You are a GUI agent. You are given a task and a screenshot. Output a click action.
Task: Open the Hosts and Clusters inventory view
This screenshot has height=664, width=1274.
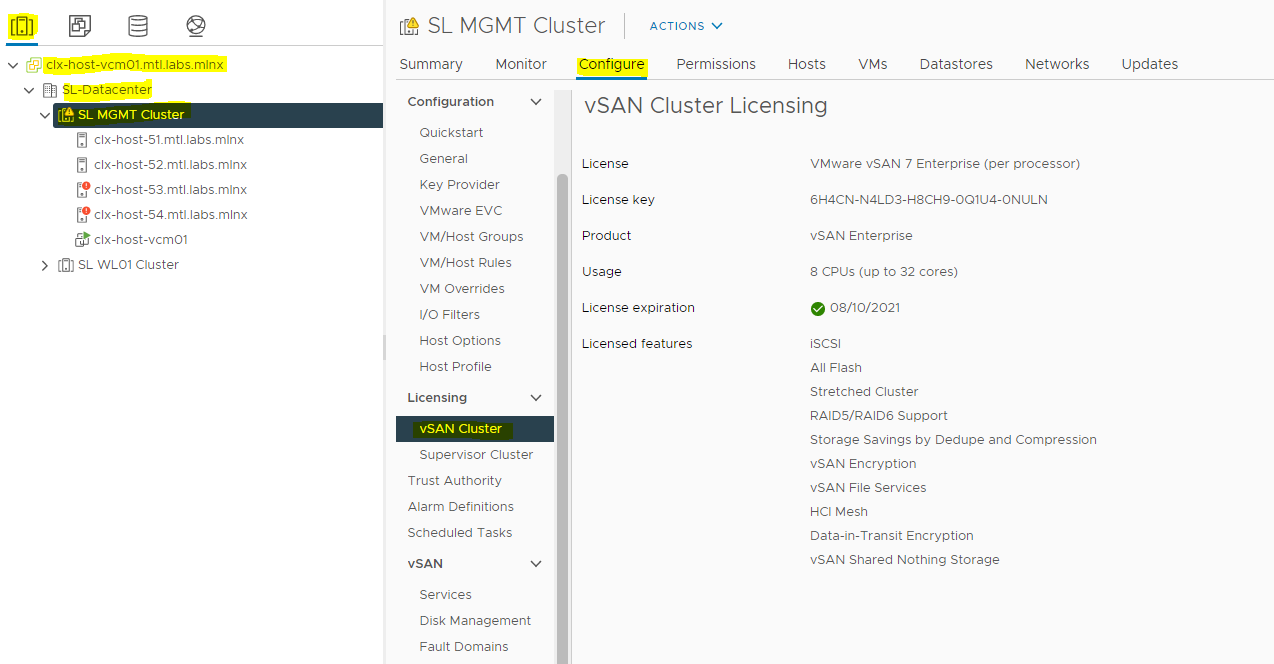pos(22,26)
